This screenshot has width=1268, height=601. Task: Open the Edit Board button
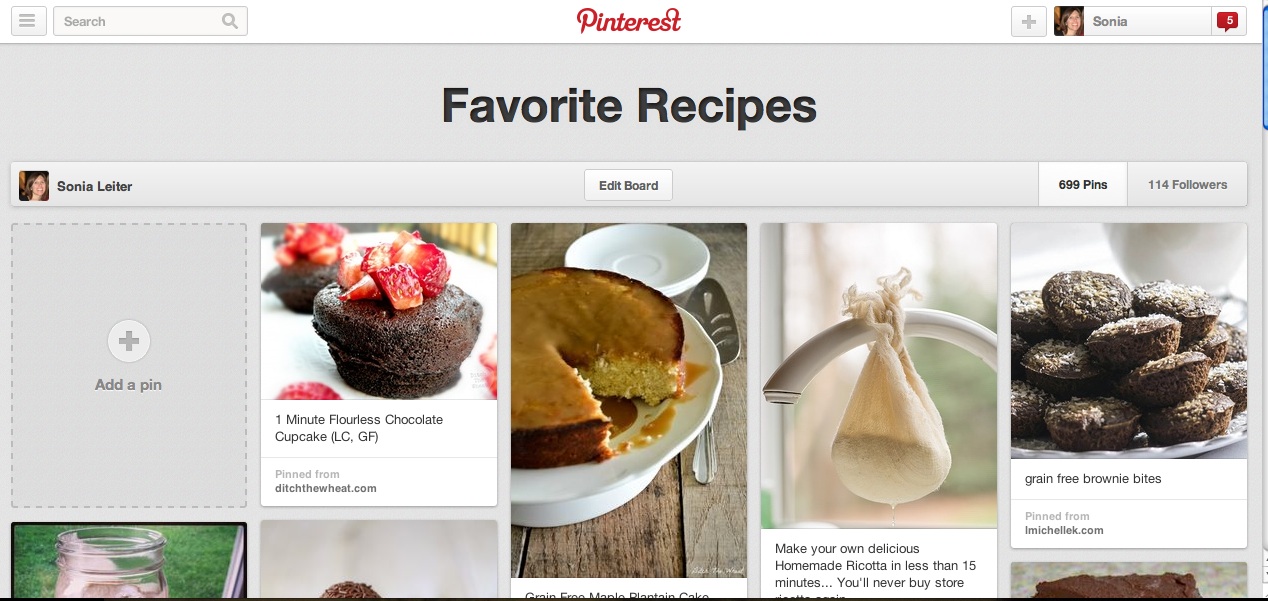point(628,185)
